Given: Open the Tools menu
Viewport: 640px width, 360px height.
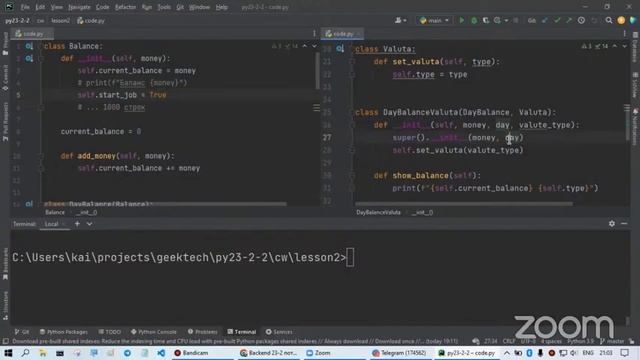Looking at the screenshot, I should (164, 7).
